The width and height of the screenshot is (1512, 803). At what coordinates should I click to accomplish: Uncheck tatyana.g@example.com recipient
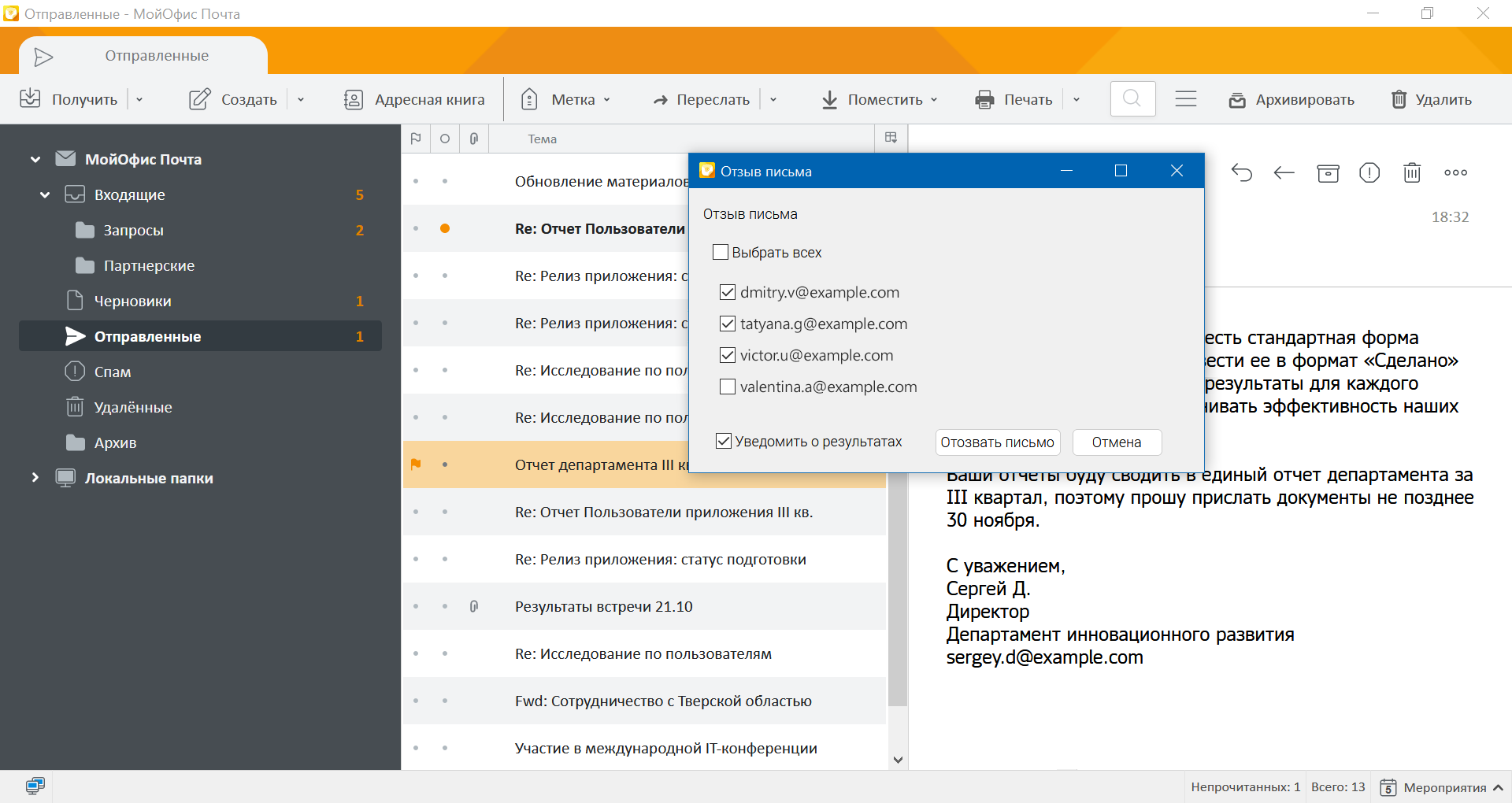pyautogui.click(x=728, y=324)
